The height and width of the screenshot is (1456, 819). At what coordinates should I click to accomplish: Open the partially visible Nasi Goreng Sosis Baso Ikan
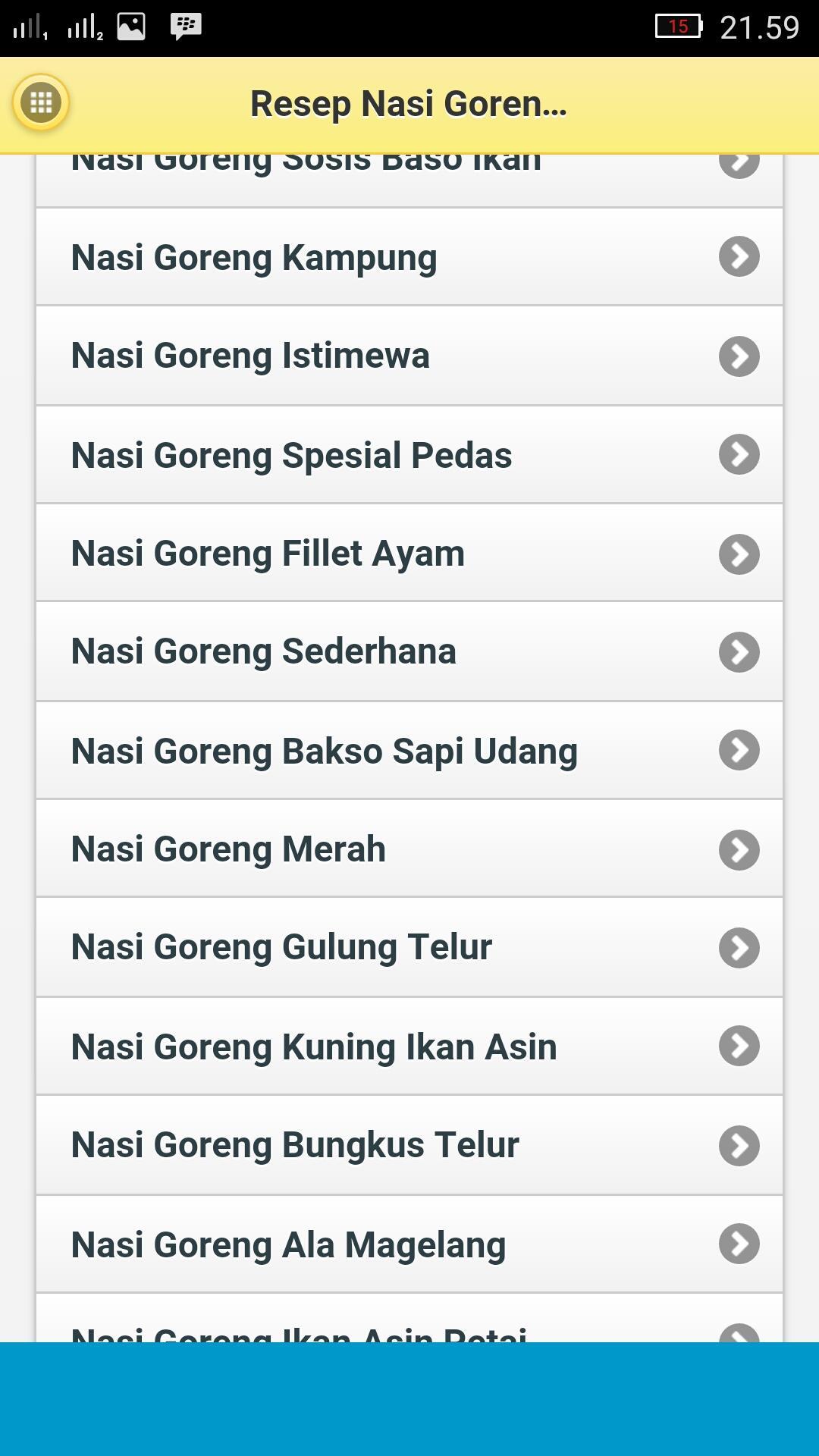click(306, 171)
